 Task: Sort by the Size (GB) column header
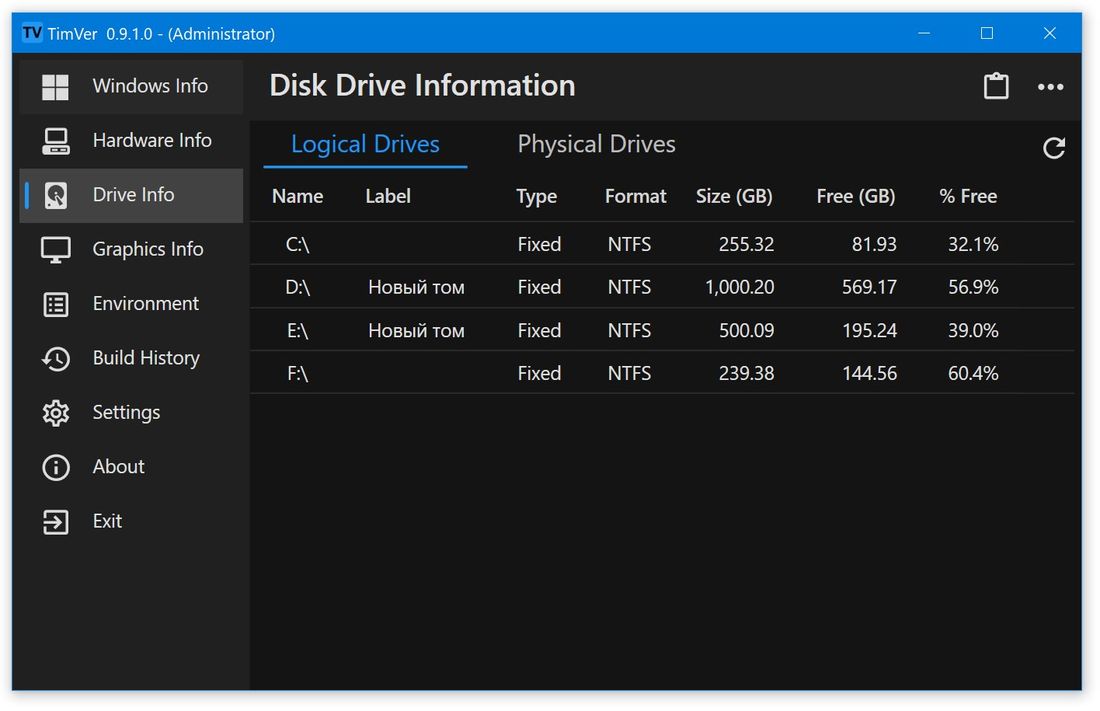click(734, 197)
